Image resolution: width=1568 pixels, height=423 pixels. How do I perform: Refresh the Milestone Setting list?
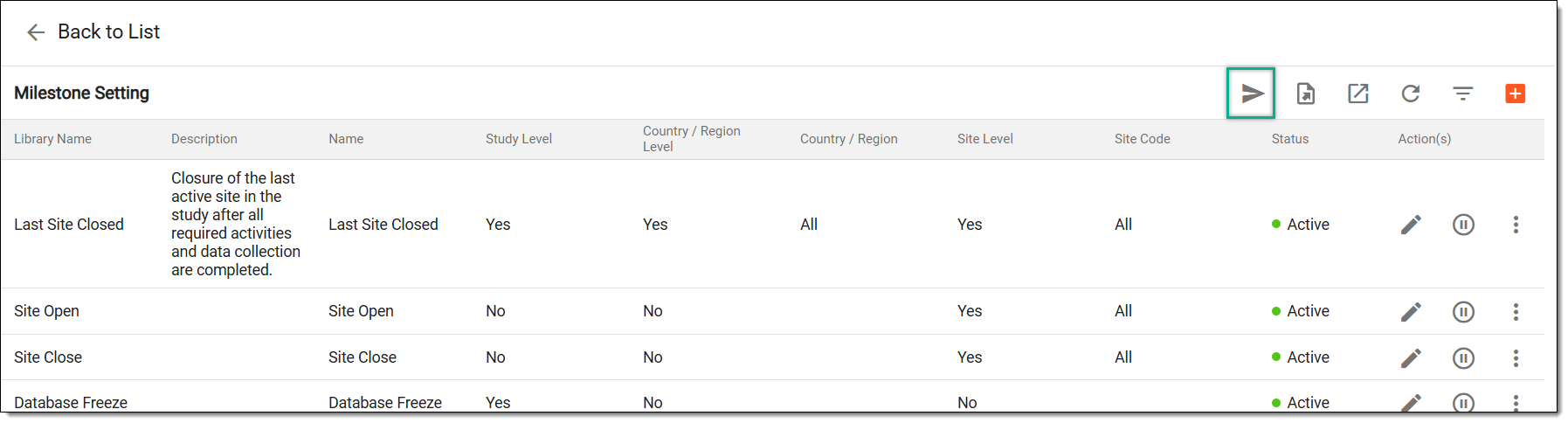(x=1411, y=94)
